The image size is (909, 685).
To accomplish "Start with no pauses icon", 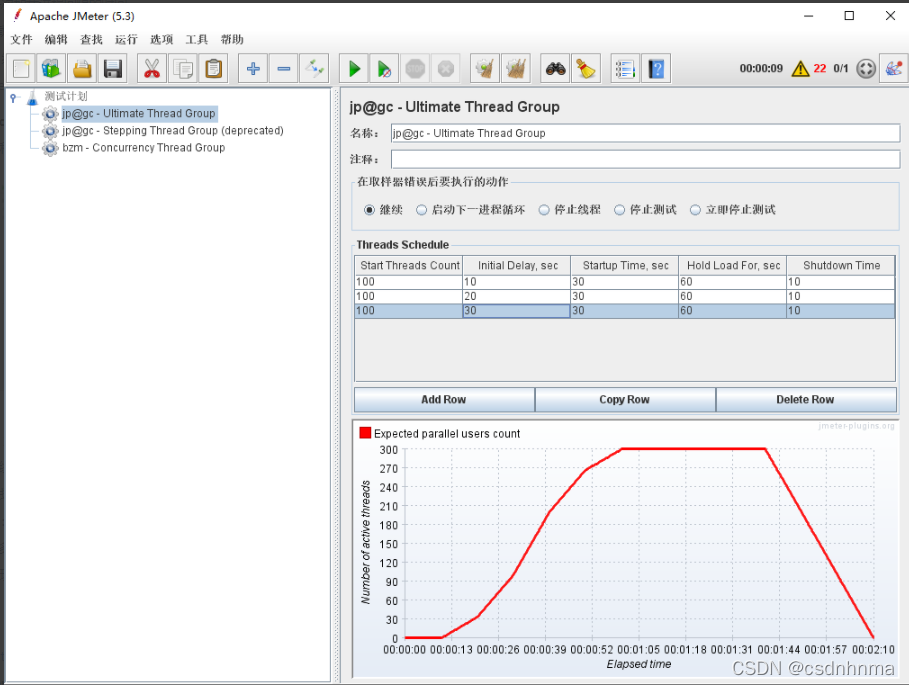I will [x=384, y=69].
